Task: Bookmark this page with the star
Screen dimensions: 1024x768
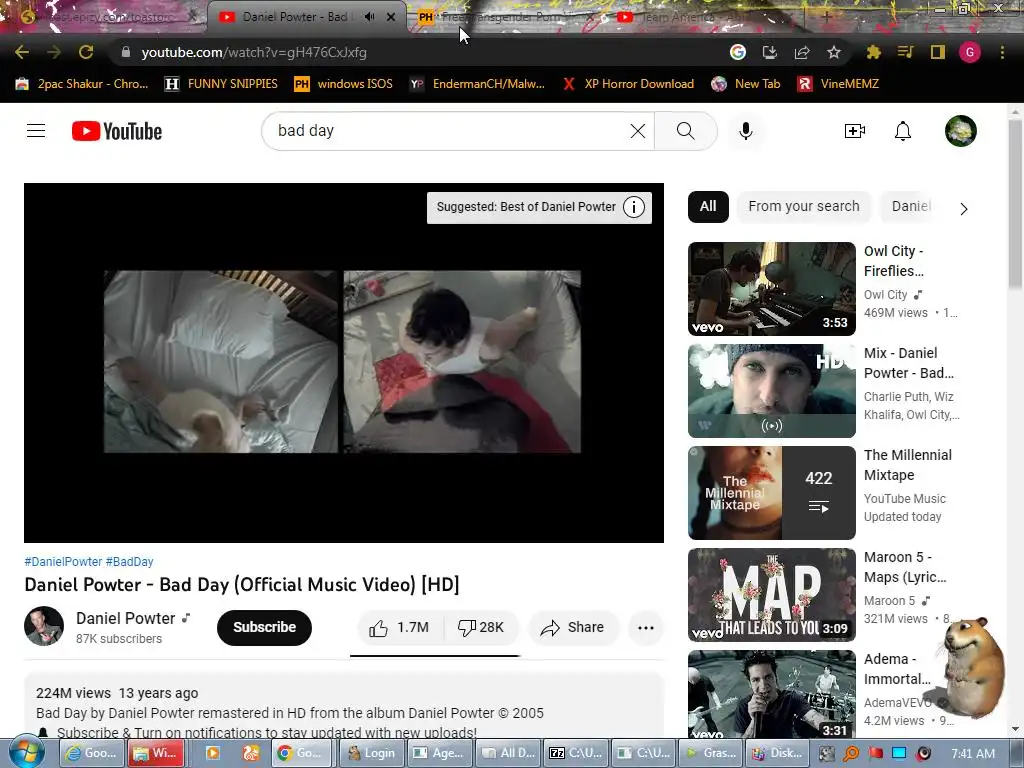Action: point(834,52)
